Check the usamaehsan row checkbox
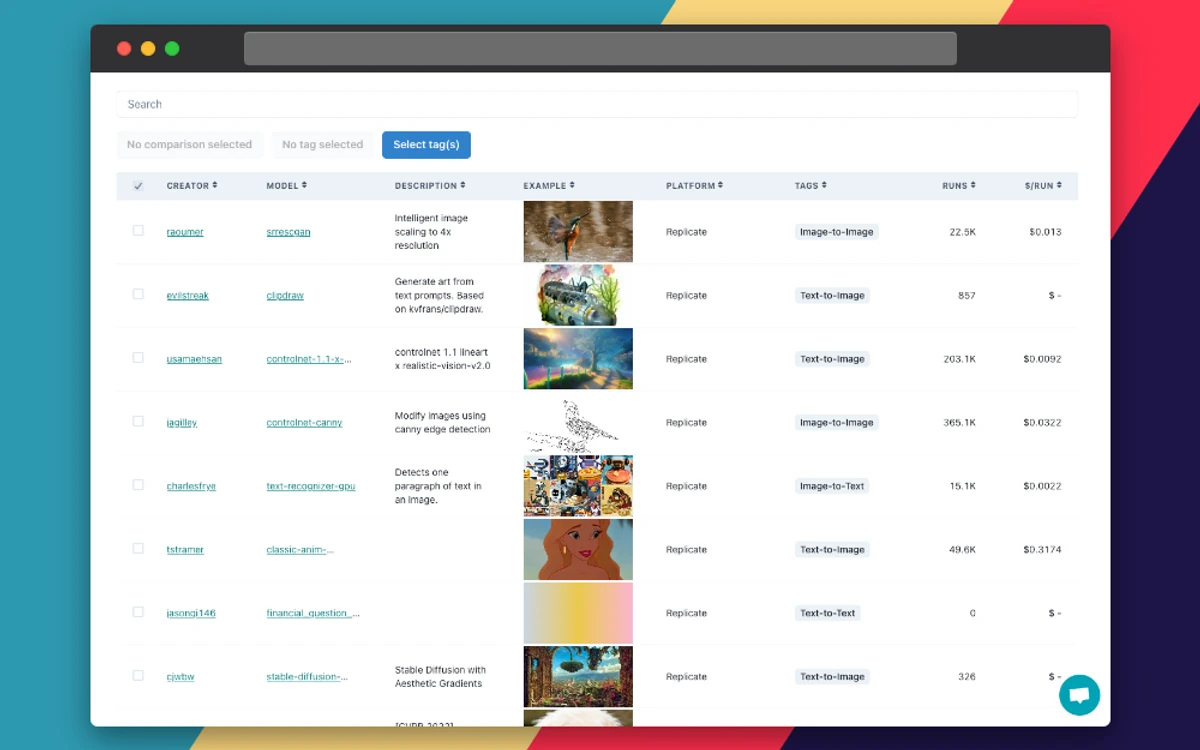Viewport: 1200px width, 750px height. pos(138,358)
